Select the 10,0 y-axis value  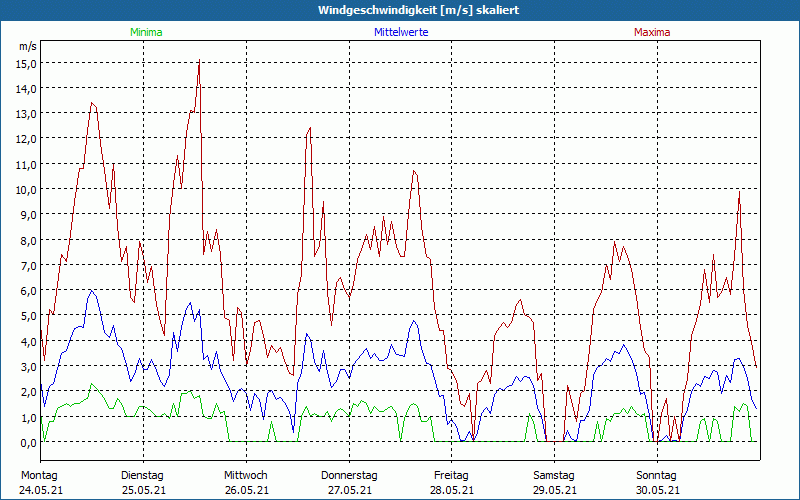click(26, 189)
